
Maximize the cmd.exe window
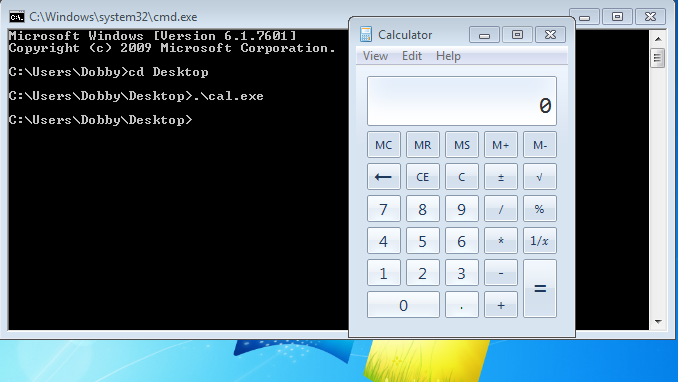tap(617, 17)
